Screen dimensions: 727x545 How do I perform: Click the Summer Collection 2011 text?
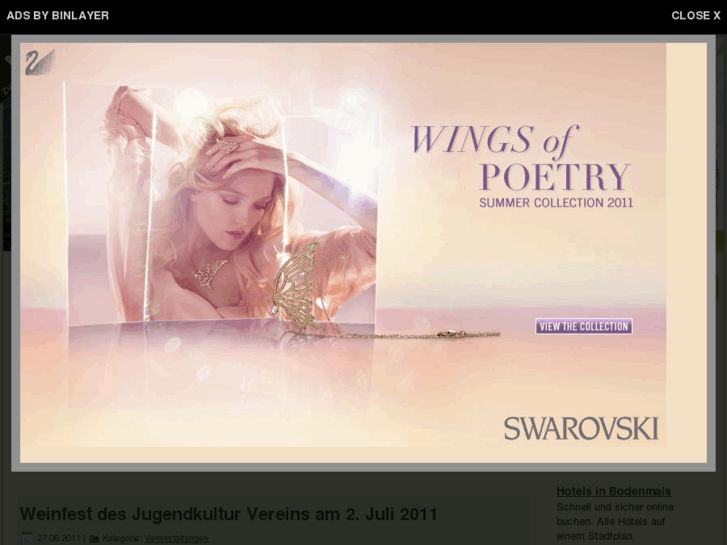(556, 203)
